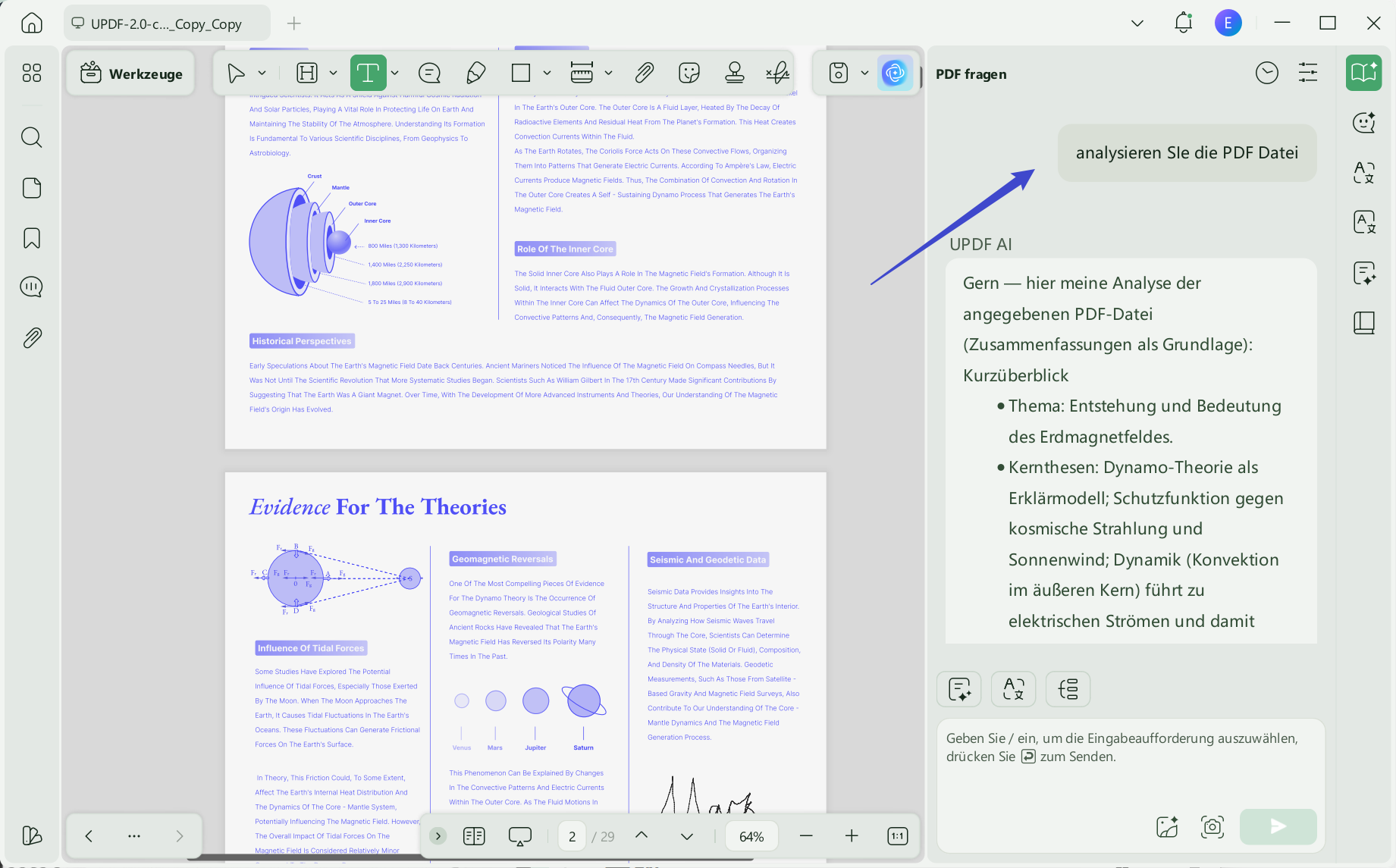
Task: Choose the sticker tool
Action: coord(689,74)
